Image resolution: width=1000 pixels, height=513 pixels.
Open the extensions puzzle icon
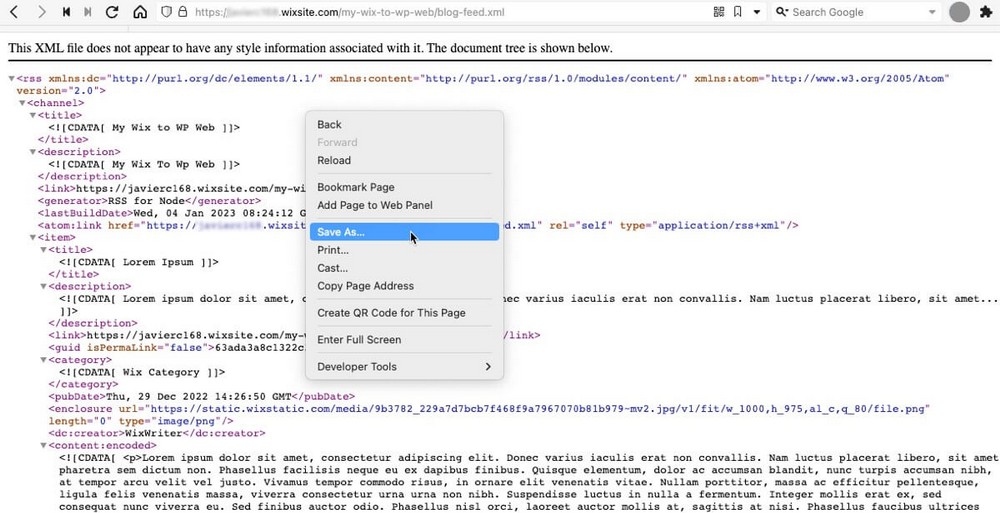[x=985, y=12]
